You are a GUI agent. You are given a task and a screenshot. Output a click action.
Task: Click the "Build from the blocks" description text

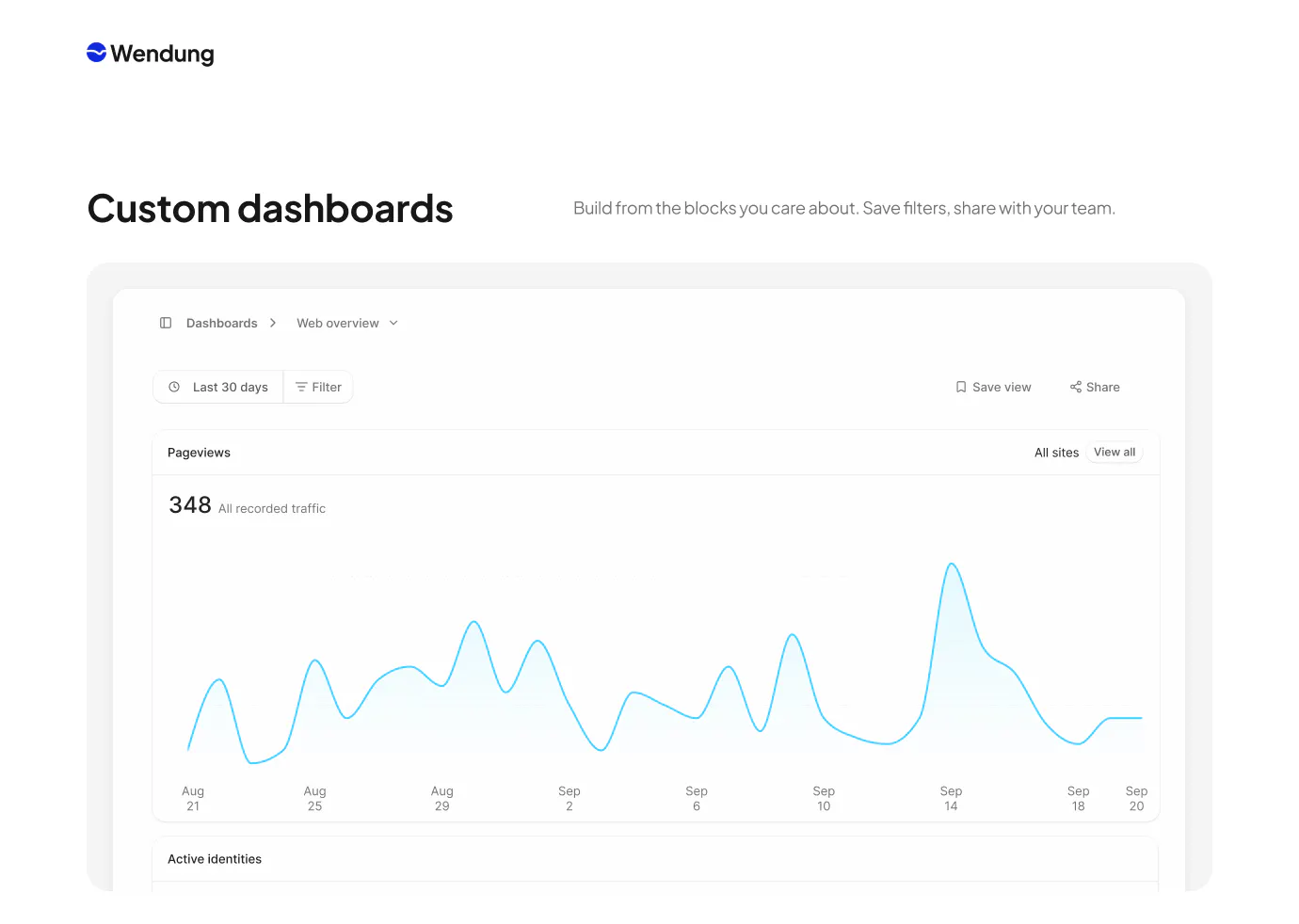click(x=844, y=208)
